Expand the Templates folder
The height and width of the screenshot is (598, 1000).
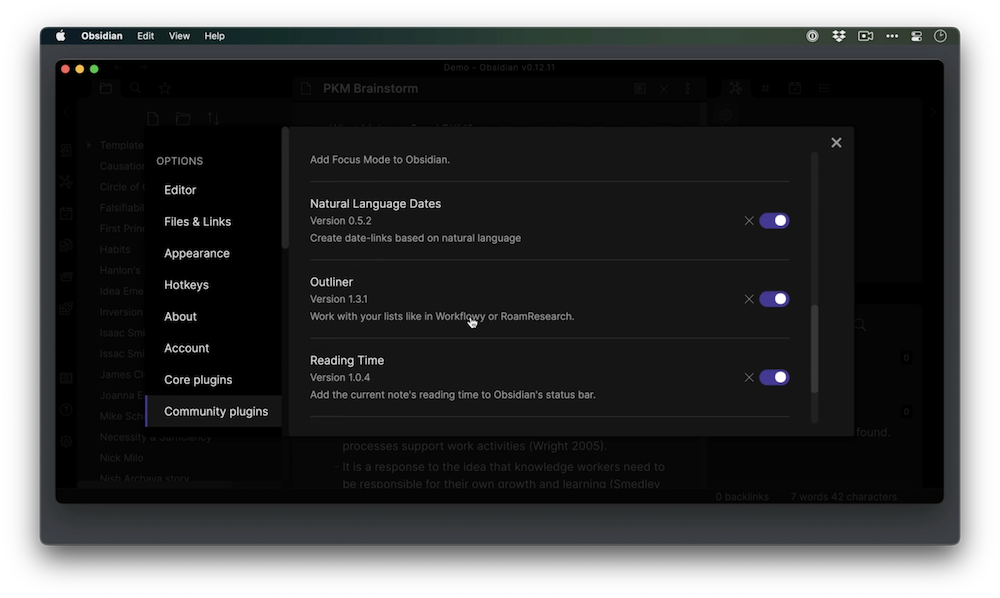(x=89, y=145)
